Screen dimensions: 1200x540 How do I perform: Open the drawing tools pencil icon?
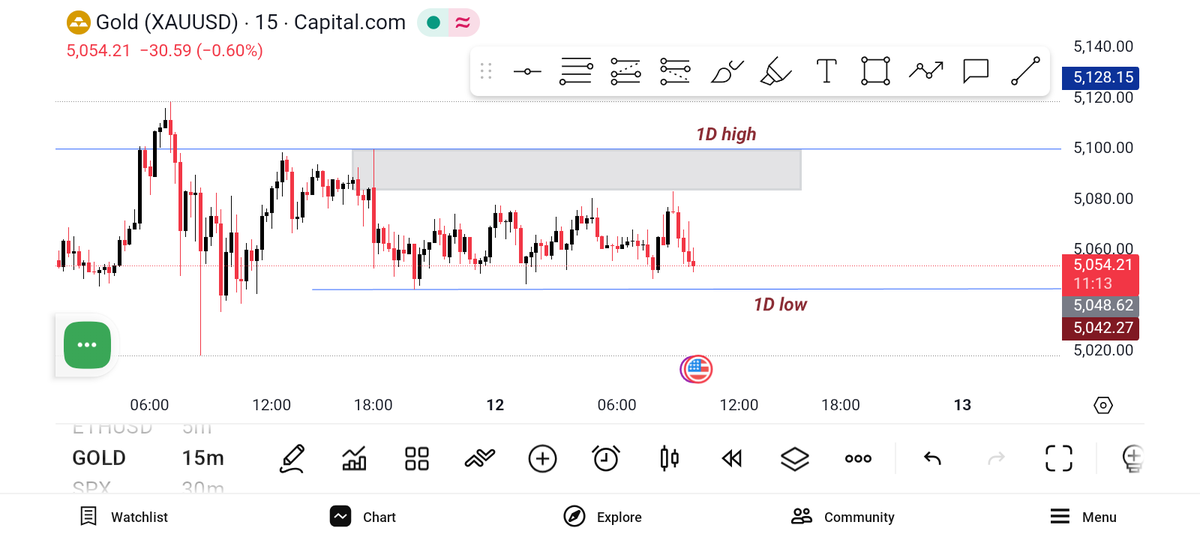pos(293,458)
